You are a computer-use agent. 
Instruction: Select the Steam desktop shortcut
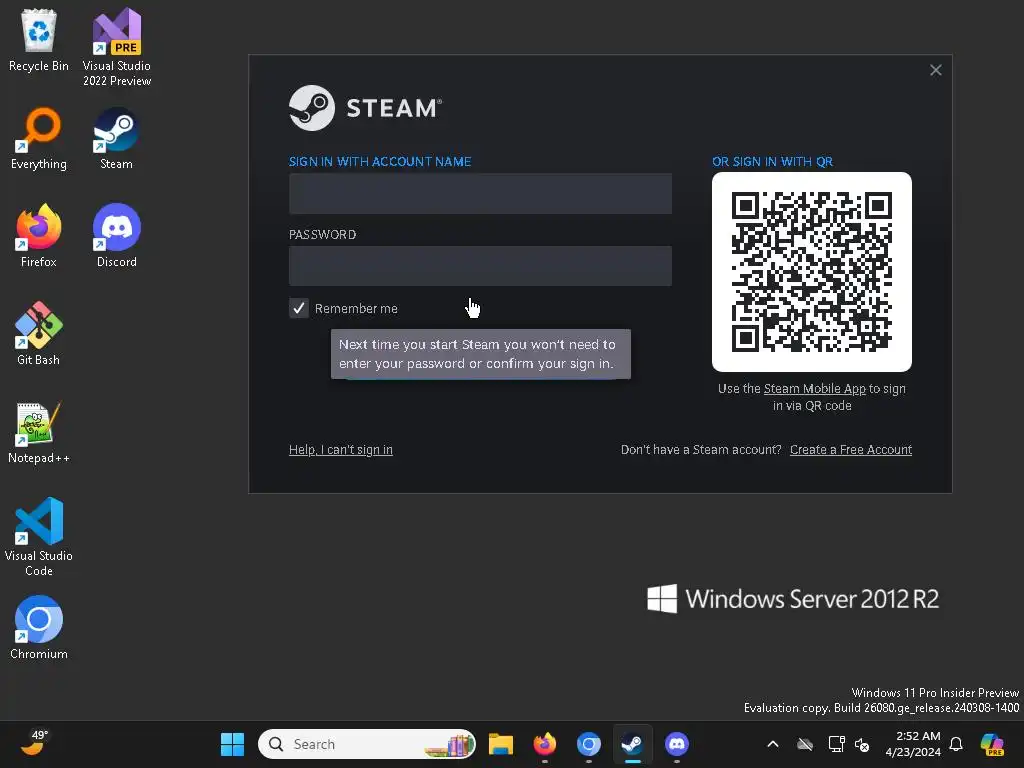click(x=116, y=138)
